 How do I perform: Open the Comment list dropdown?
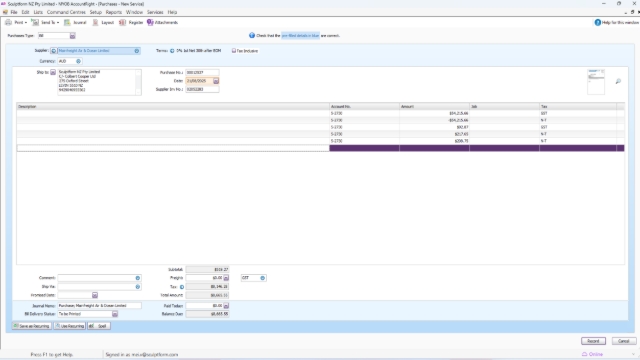pyautogui.click(x=138, y=278)
